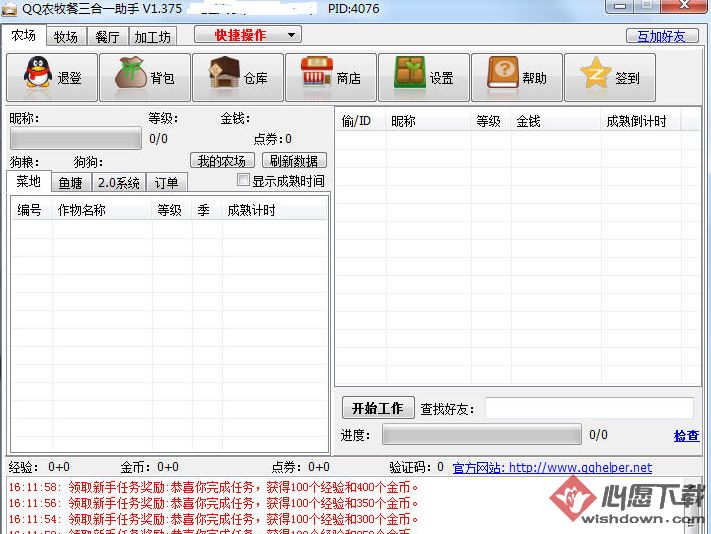Select the 订单 sub-tab
The image size is (711, 534).
166,183
